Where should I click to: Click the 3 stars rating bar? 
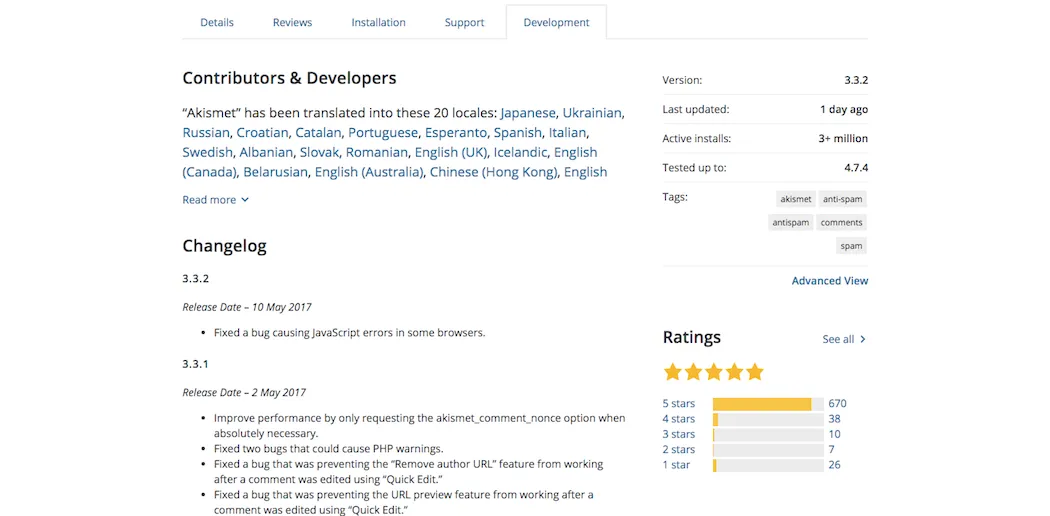[767, 435]
